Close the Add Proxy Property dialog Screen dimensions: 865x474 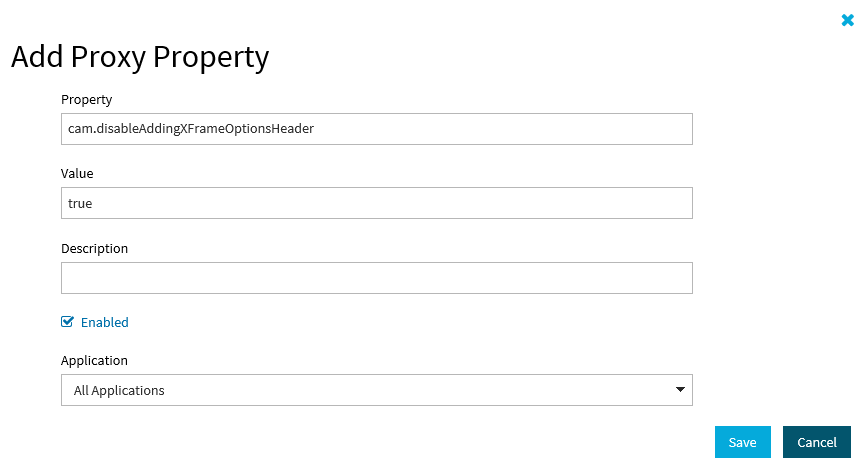(848, 20)
